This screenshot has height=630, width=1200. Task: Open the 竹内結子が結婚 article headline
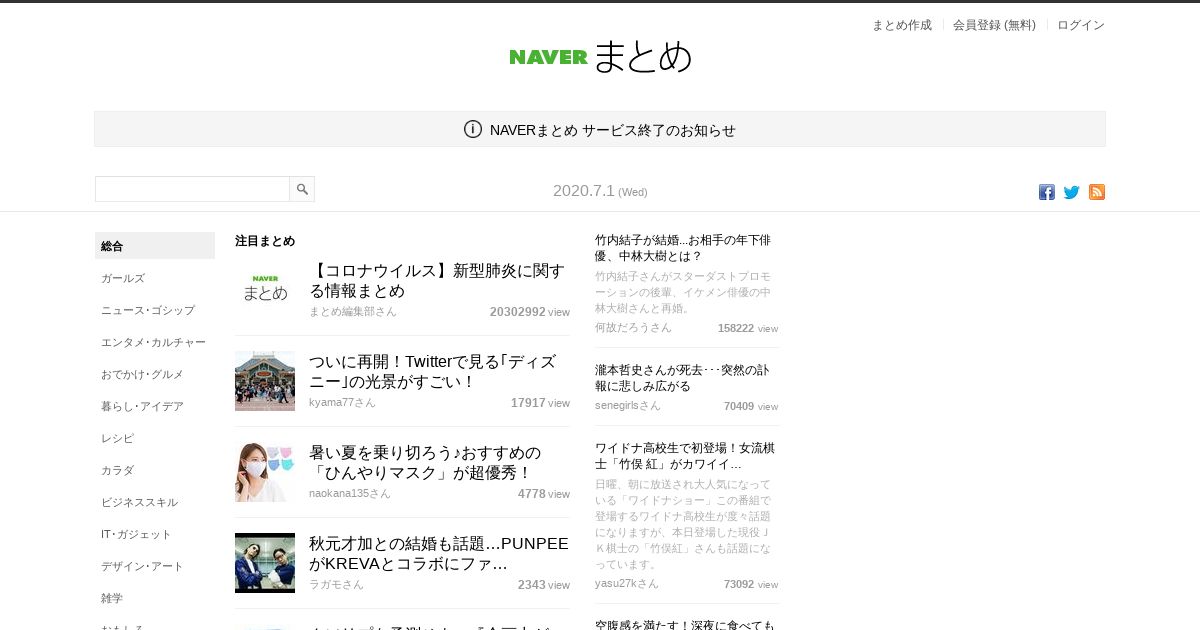pyautogui.click(x=683, y=248)
